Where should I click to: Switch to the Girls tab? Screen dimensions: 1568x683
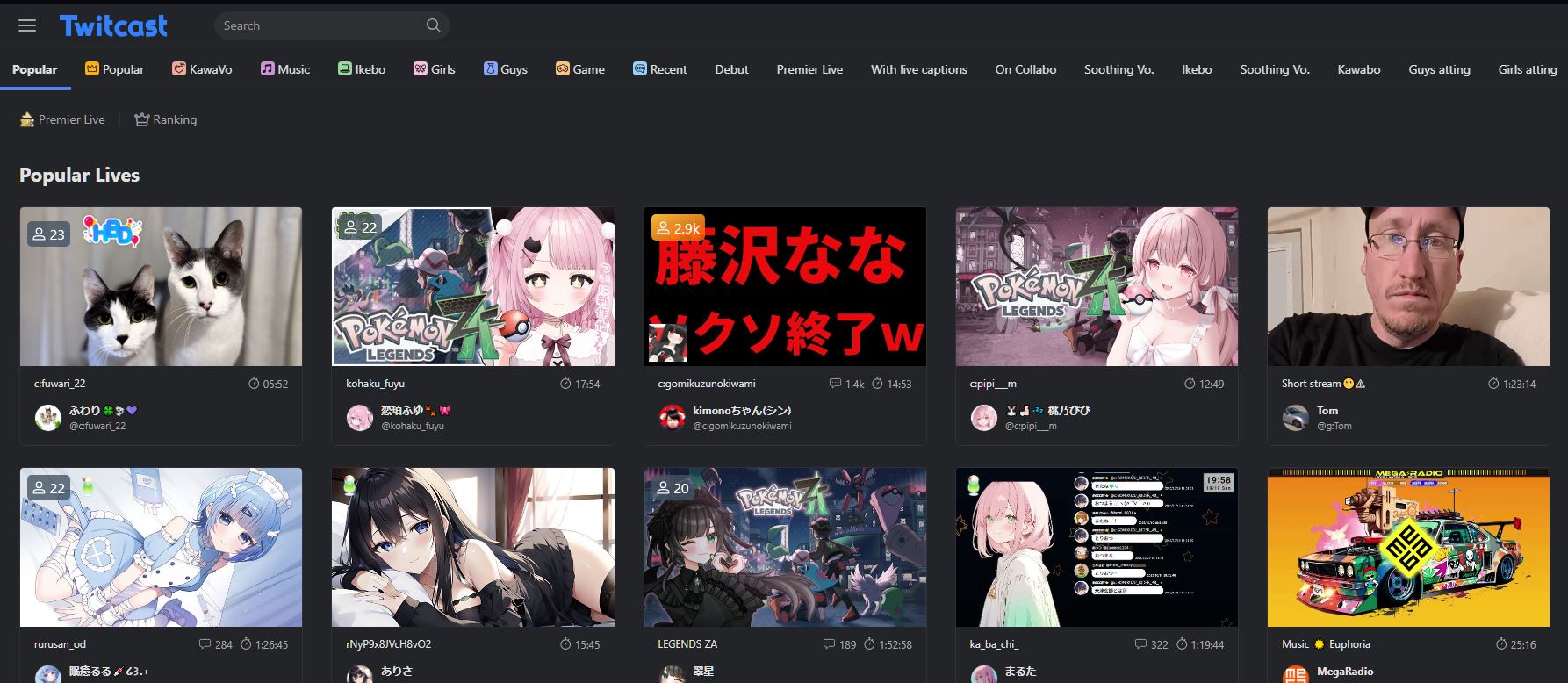pos(435,69)
